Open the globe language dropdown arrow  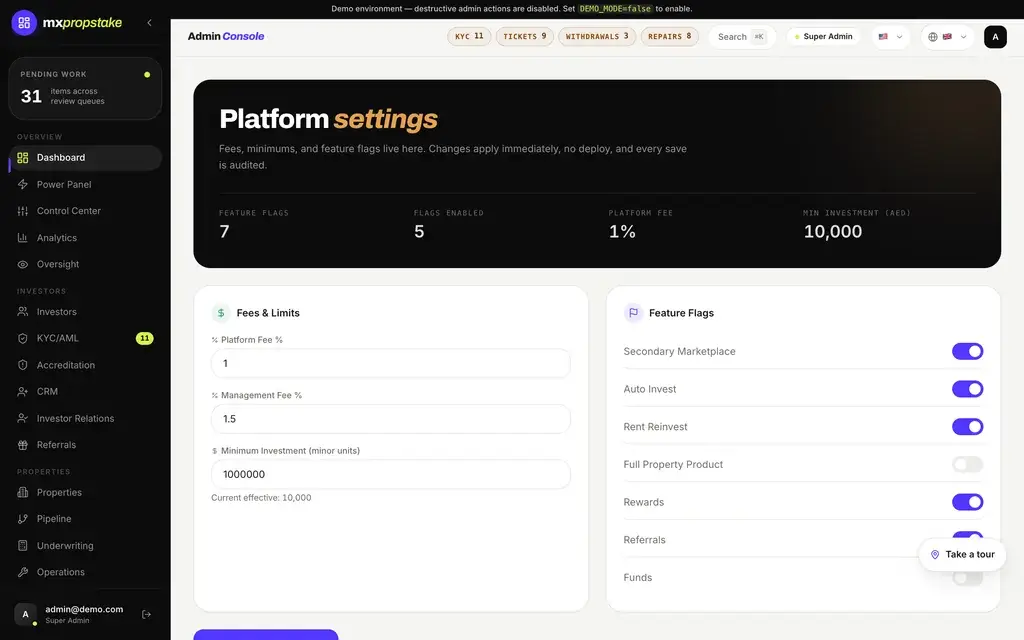(x=963, y=37)
